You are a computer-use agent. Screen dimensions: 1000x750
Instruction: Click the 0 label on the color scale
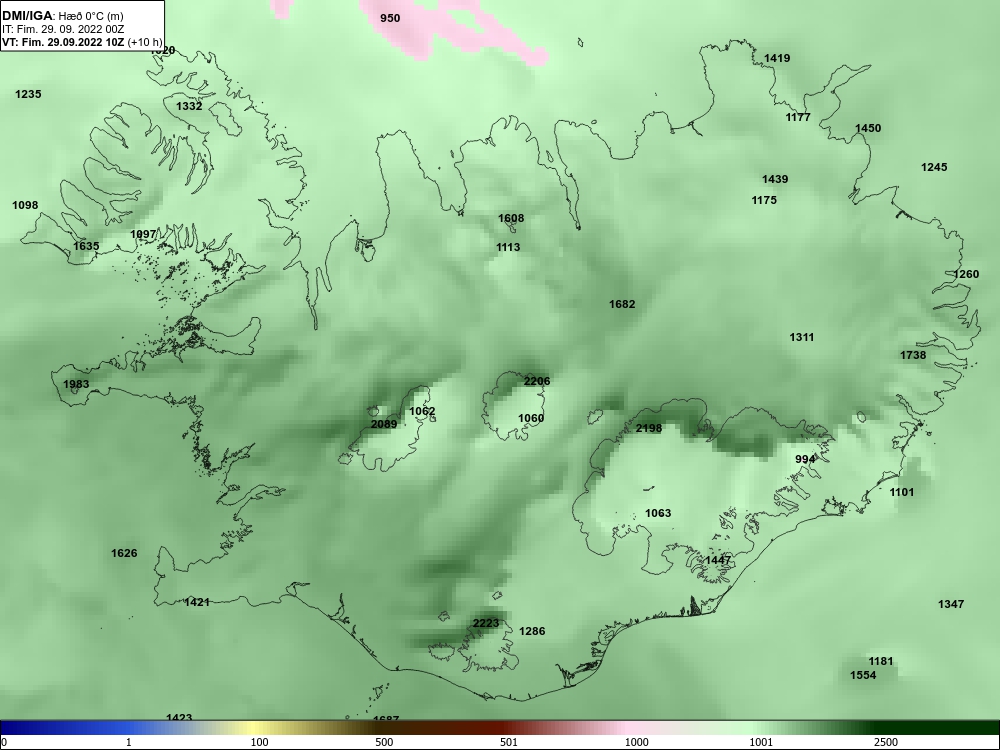coord(4,742)
